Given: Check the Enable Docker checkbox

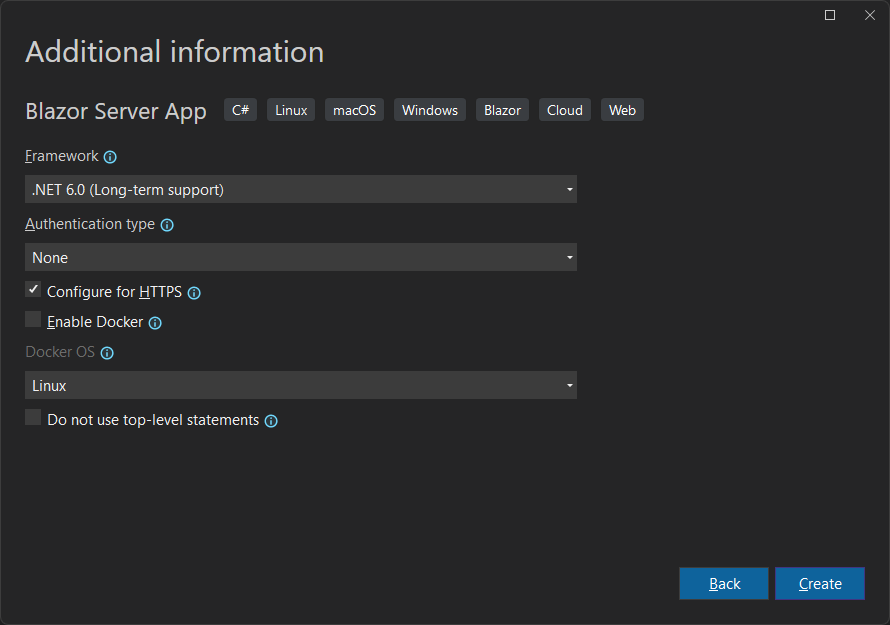Looking at the screenshot, I should click(x=33, y=320).
